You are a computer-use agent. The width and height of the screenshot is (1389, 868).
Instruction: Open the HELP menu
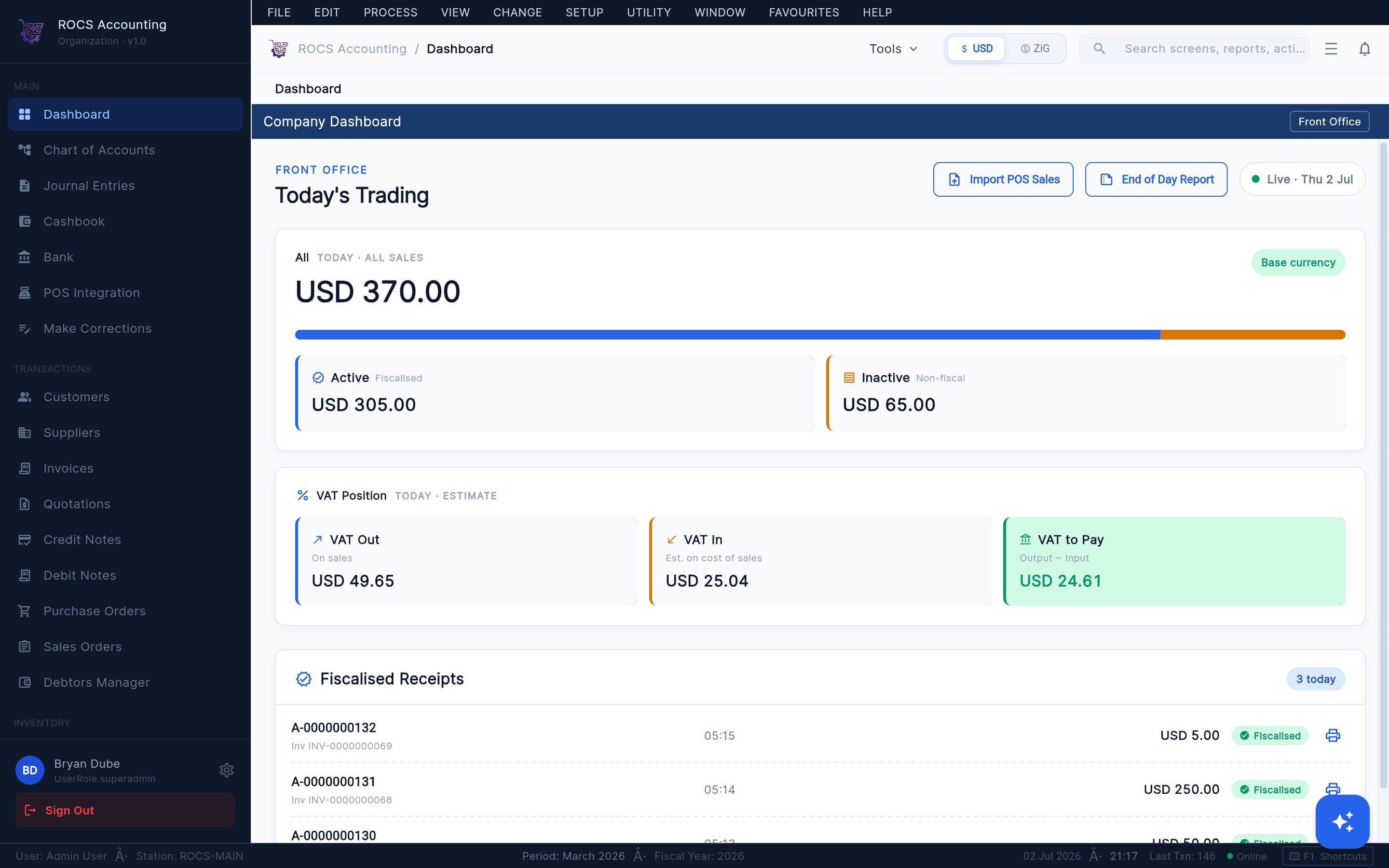877,13
